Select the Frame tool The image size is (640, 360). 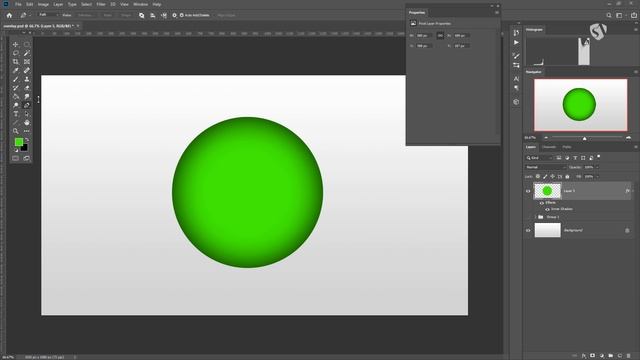(x=27, y=62)
